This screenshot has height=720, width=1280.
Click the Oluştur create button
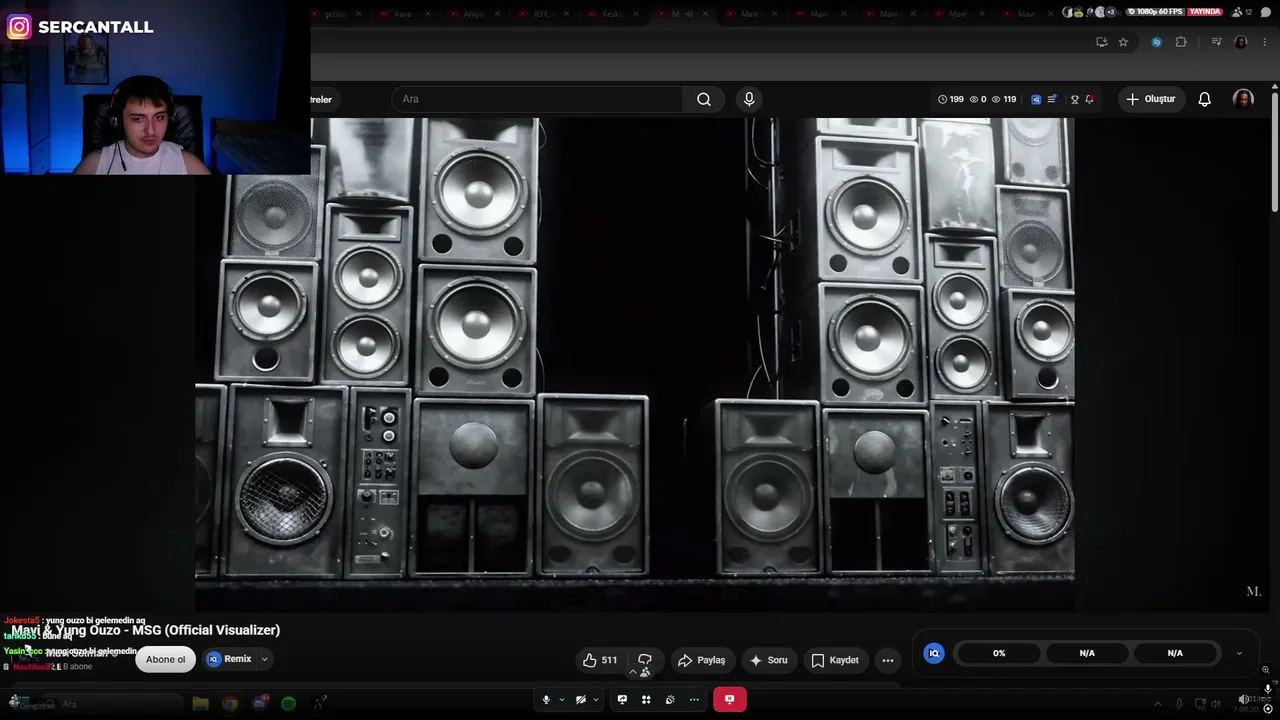1150,99
